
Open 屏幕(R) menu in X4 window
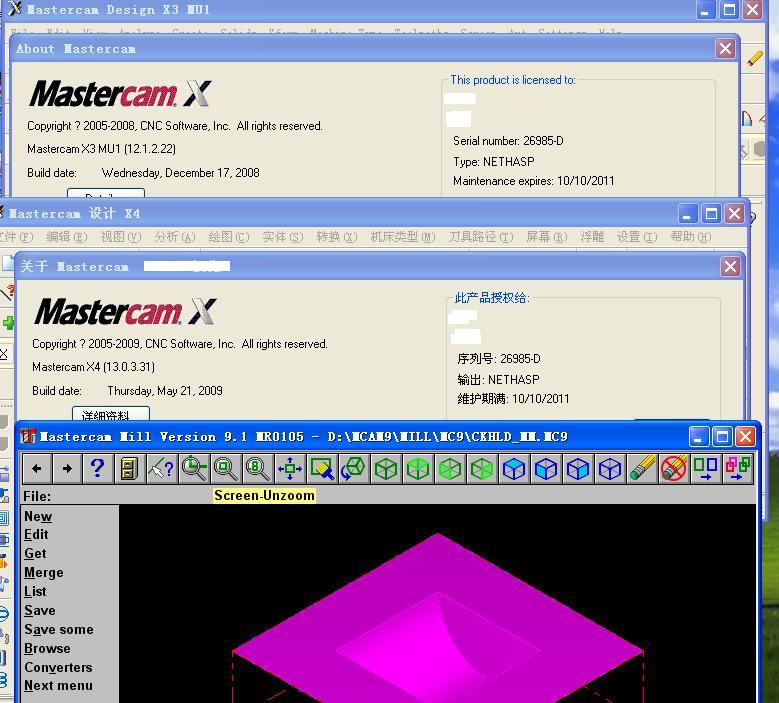[546, 237]
